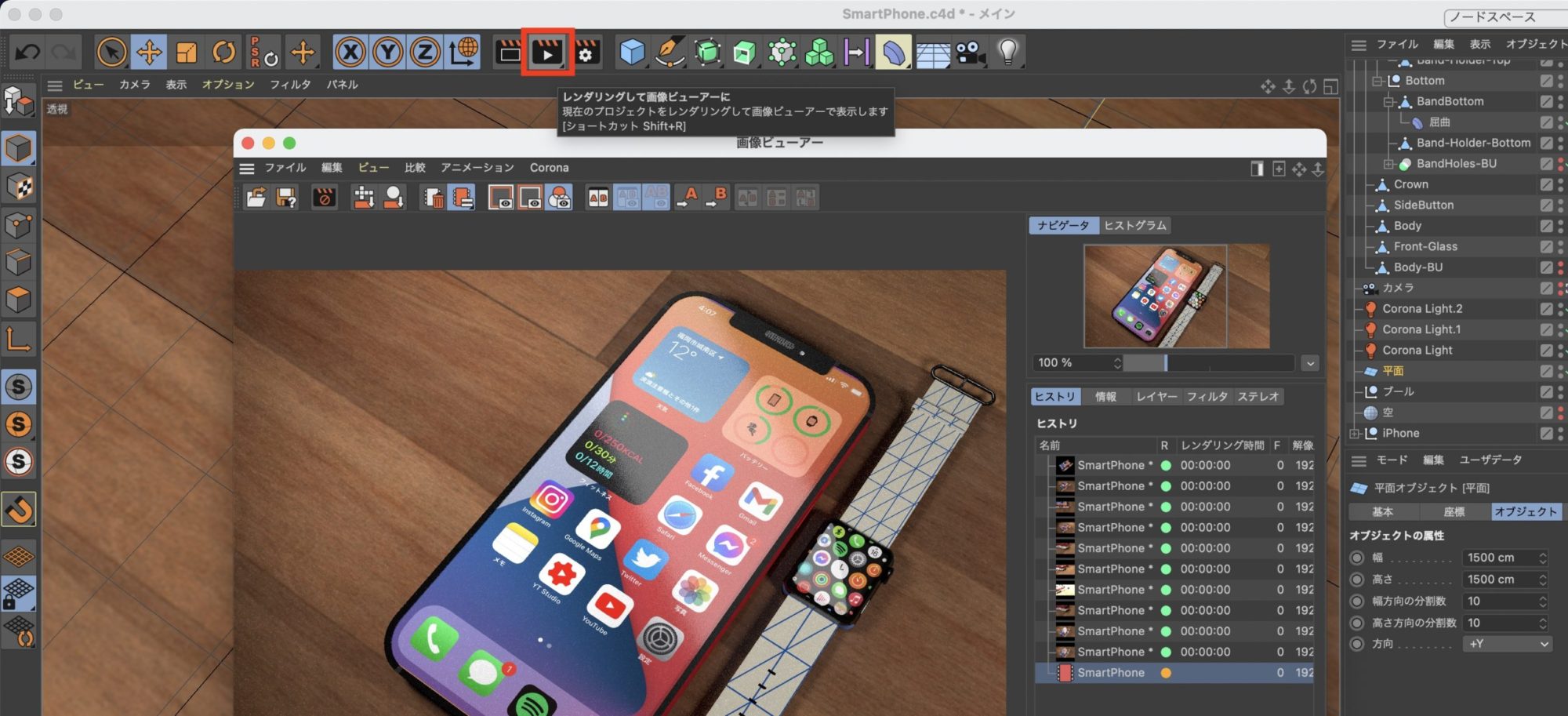Image resolution: width=1568 pixels, height=716 pixels.
Task: Toggle the X axis lock
Action: point(350,53)
